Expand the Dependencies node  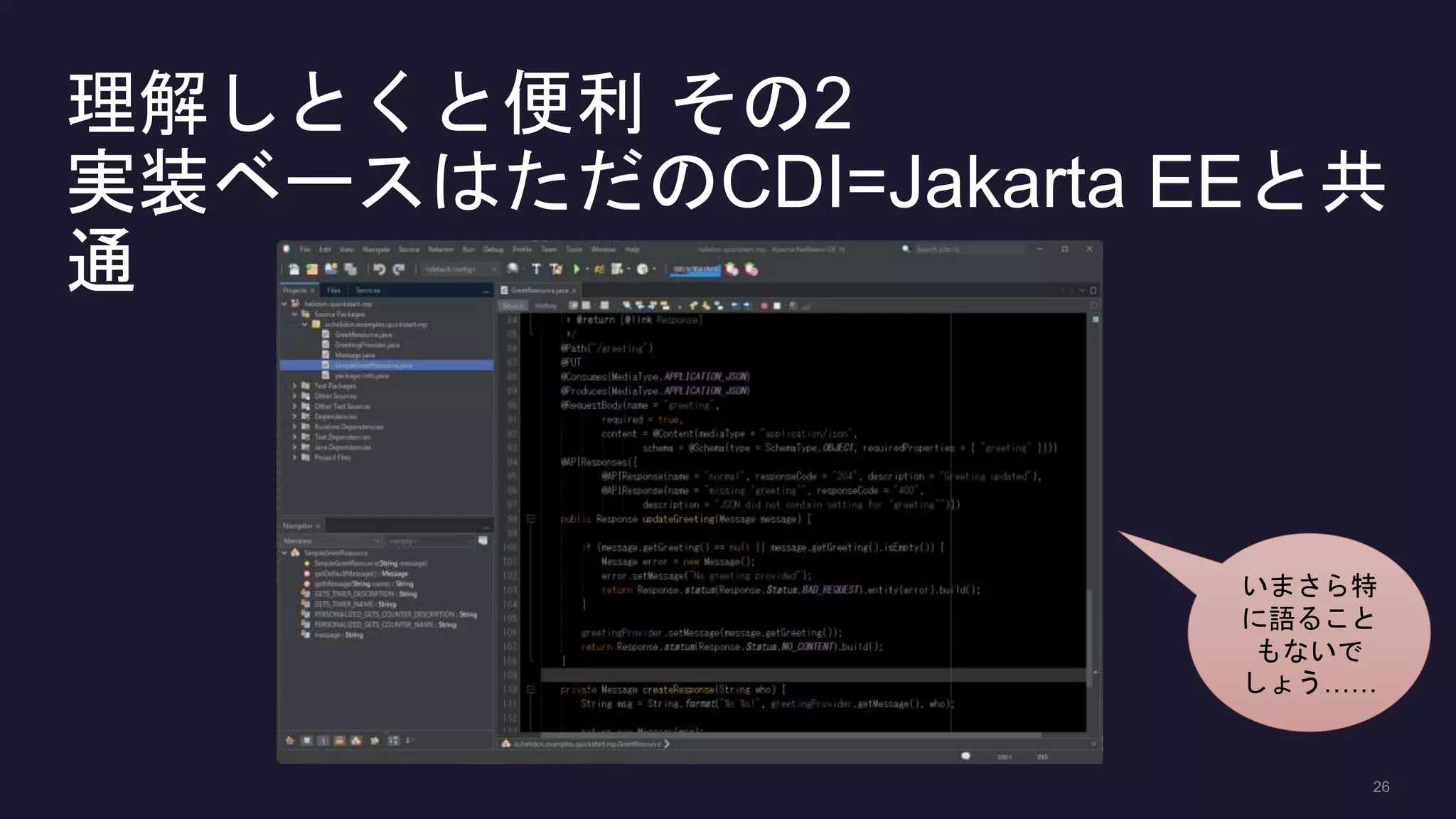click(x=295, y=417)
